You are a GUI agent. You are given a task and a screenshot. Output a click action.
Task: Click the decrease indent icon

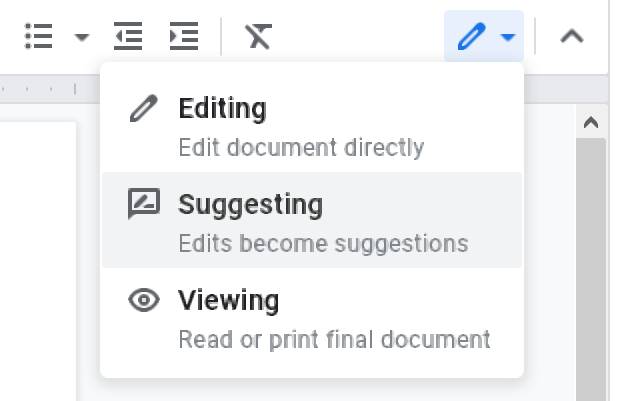click(x=128, y=37)
